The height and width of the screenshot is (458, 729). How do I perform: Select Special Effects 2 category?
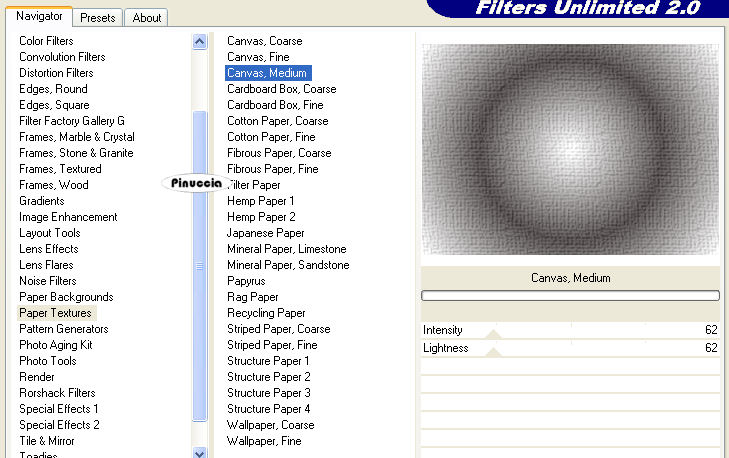[59, 425]
